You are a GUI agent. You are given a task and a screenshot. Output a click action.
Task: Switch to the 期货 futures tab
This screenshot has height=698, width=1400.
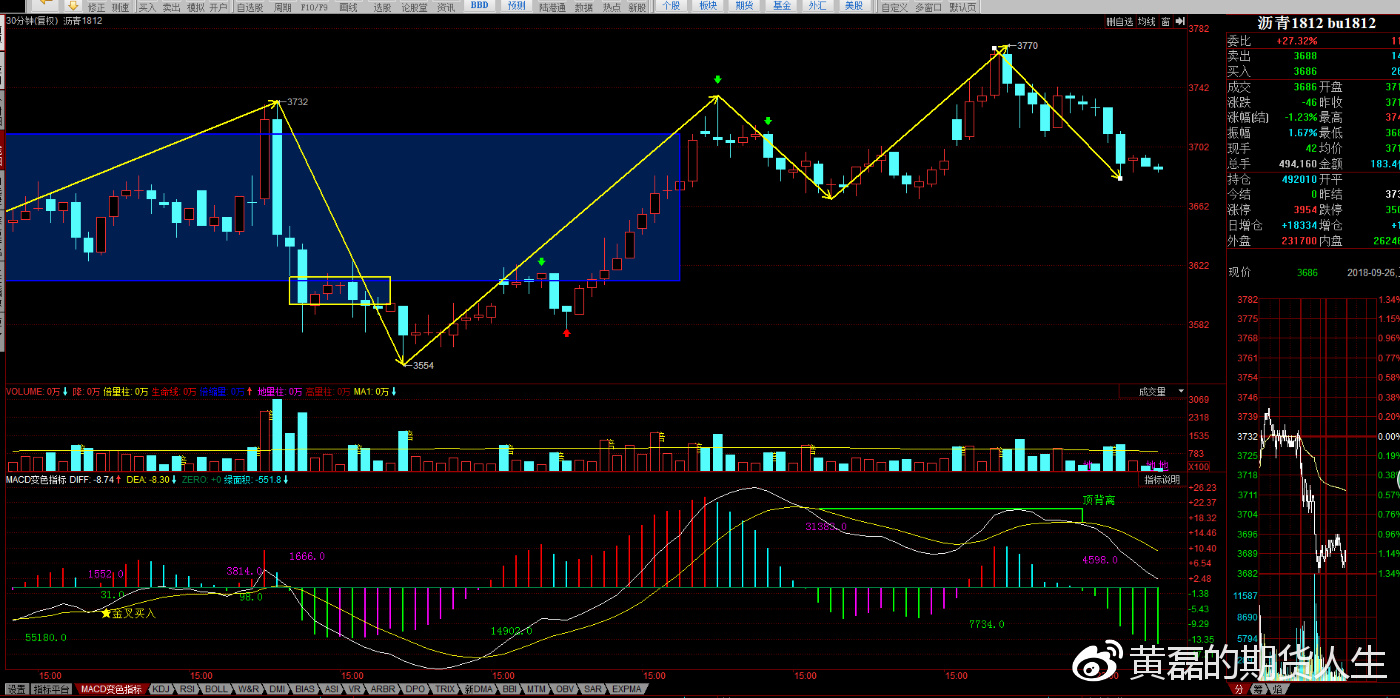click(744, 6)
